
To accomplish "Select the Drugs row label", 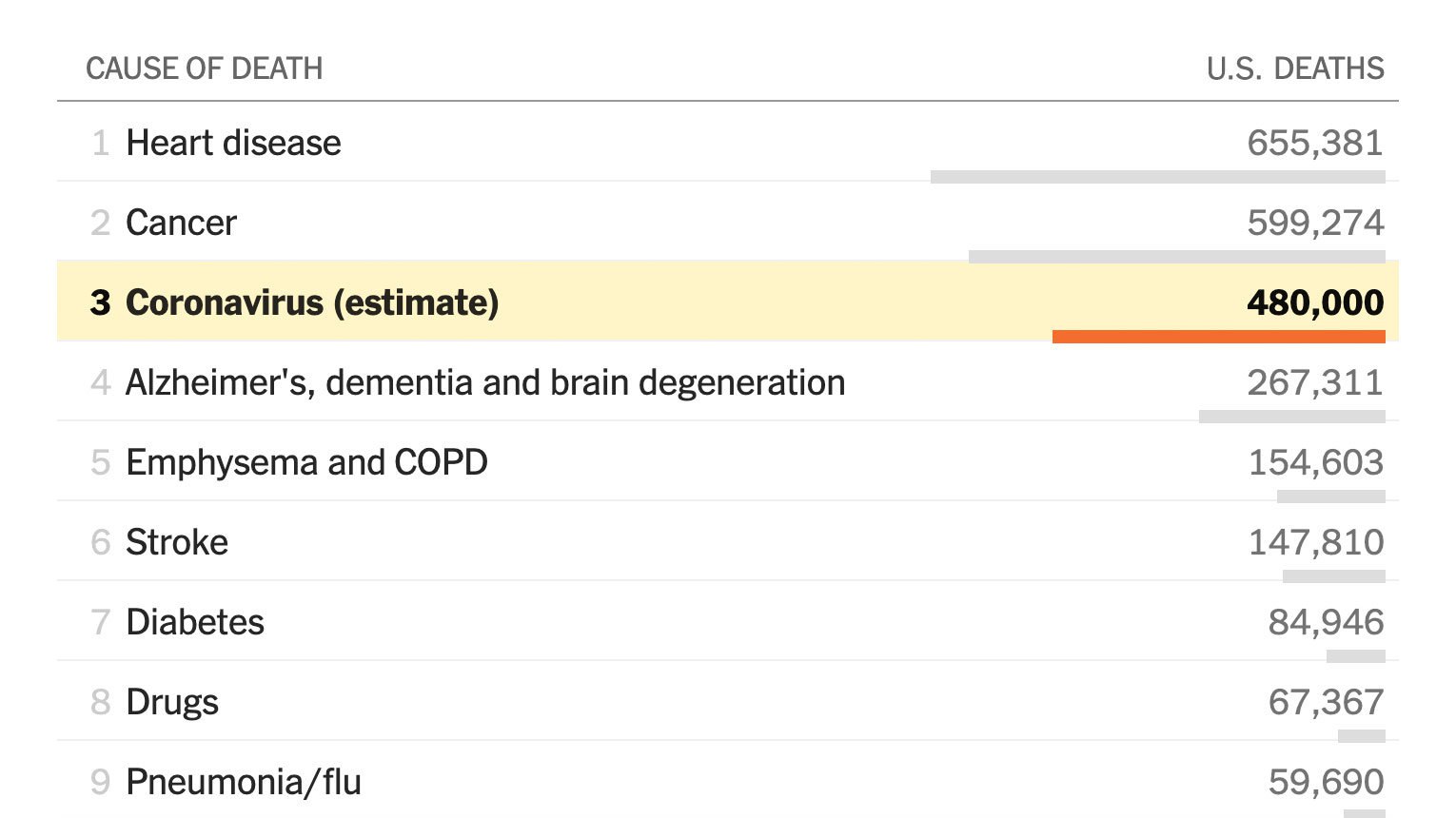I will tap(172, 703).
